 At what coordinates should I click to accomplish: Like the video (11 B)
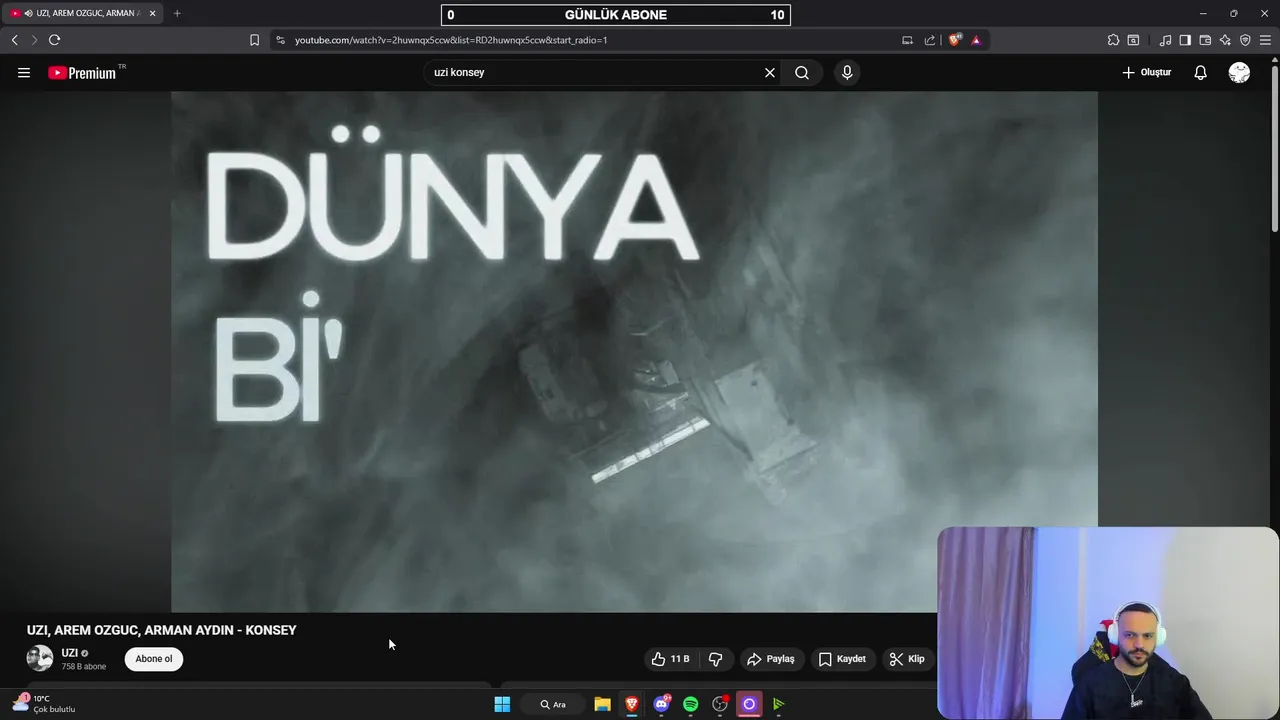tap(670, 659)
